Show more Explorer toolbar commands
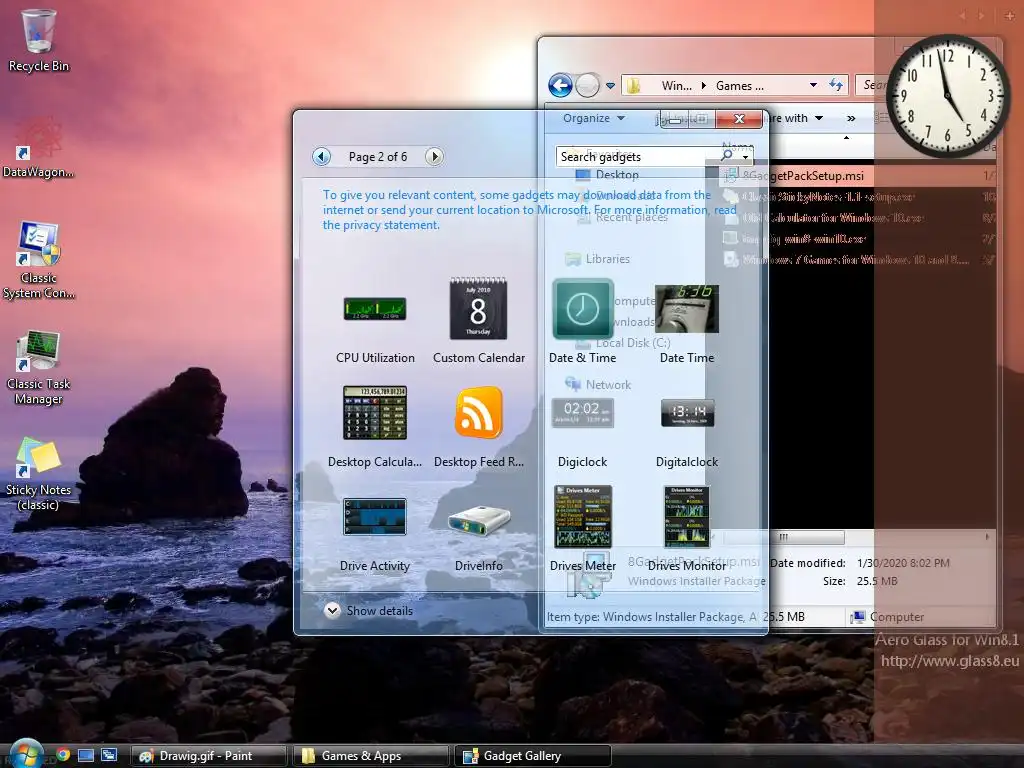The height and width of the screenshot is (768, 1024). coord(851,118)
